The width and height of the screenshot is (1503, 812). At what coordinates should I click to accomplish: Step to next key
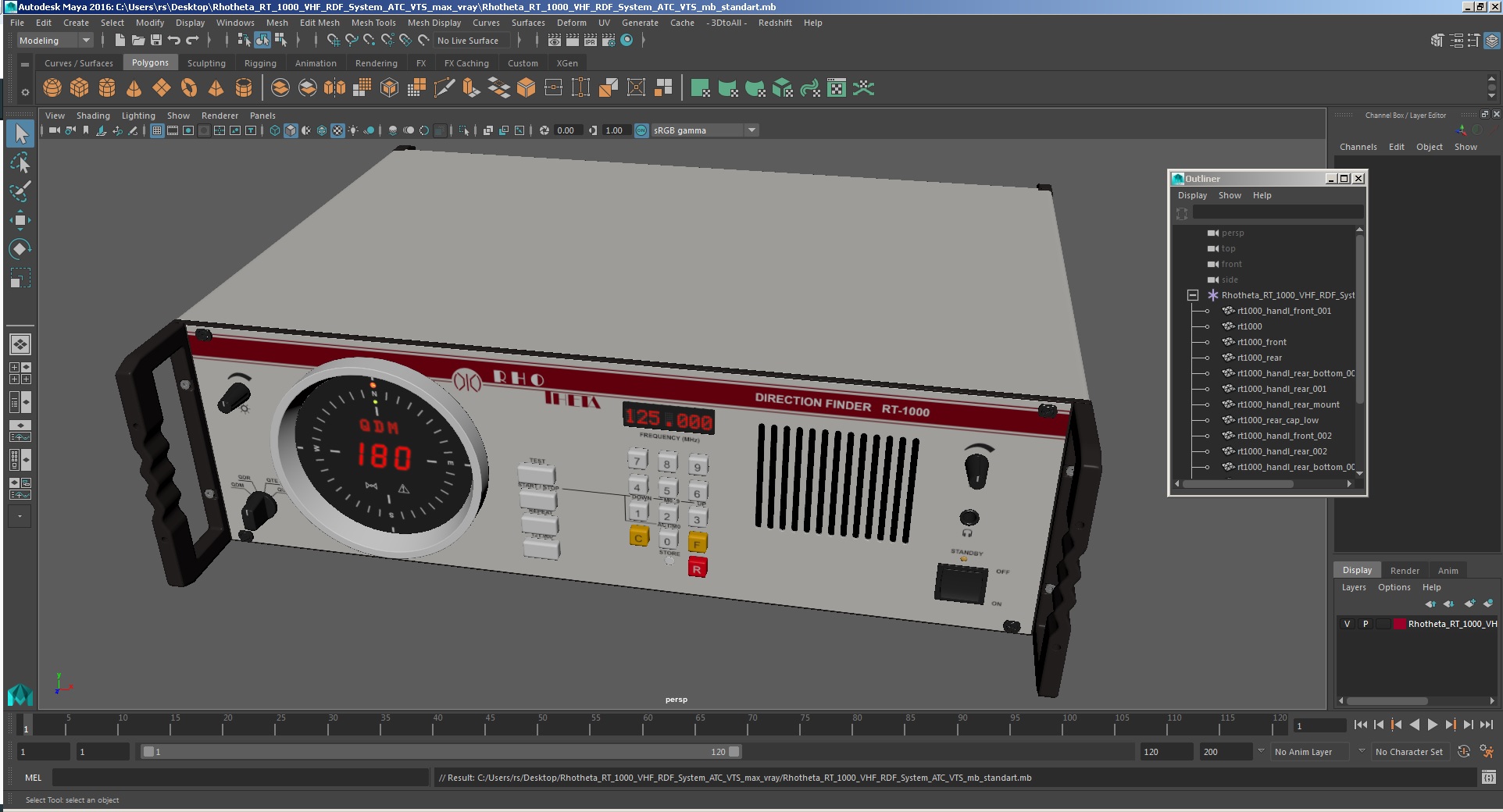pyautogui.click(x=1451, y=725)
